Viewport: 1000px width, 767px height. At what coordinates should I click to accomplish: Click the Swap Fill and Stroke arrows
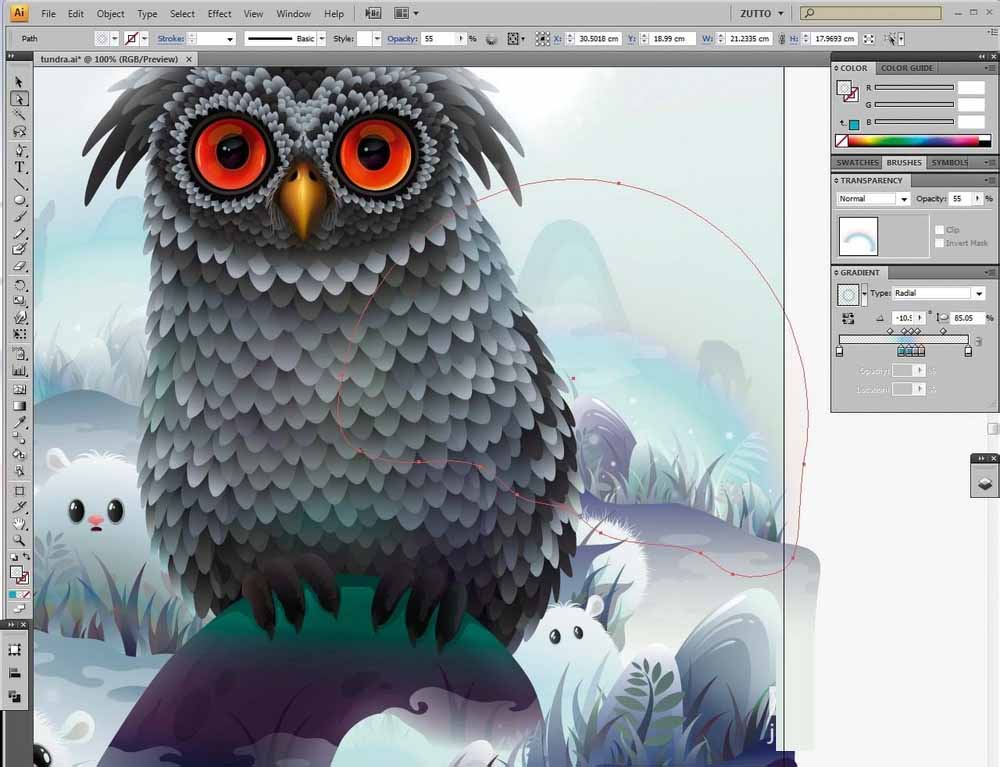coord(26,557)
